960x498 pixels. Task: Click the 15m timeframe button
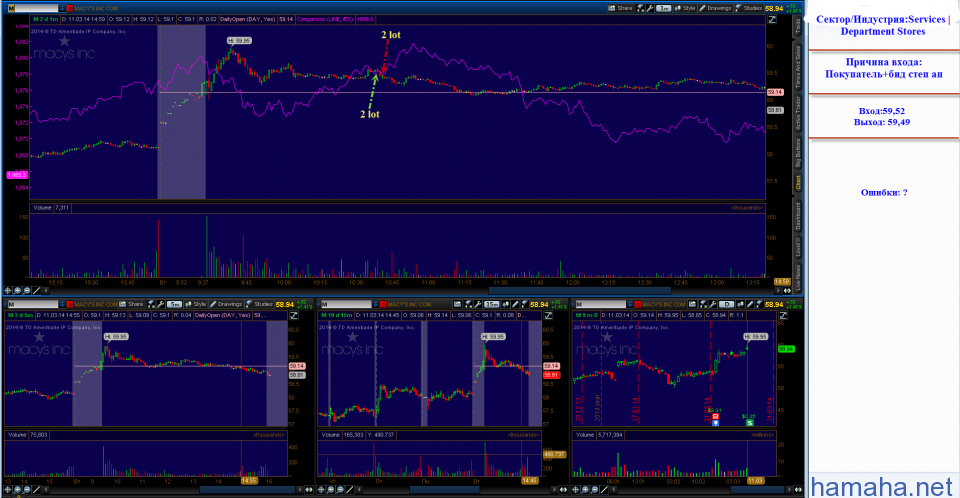(492, 304)
